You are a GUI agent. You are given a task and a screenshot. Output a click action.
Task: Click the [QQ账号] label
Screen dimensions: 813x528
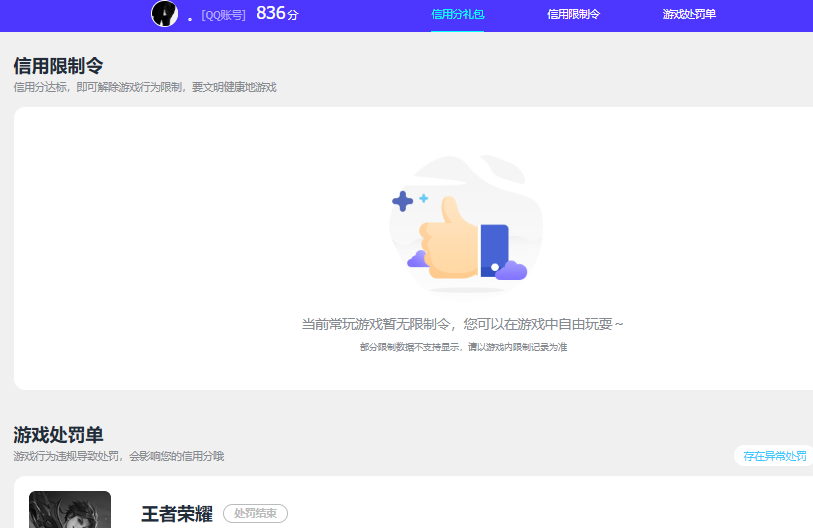(x=223, y=16)
